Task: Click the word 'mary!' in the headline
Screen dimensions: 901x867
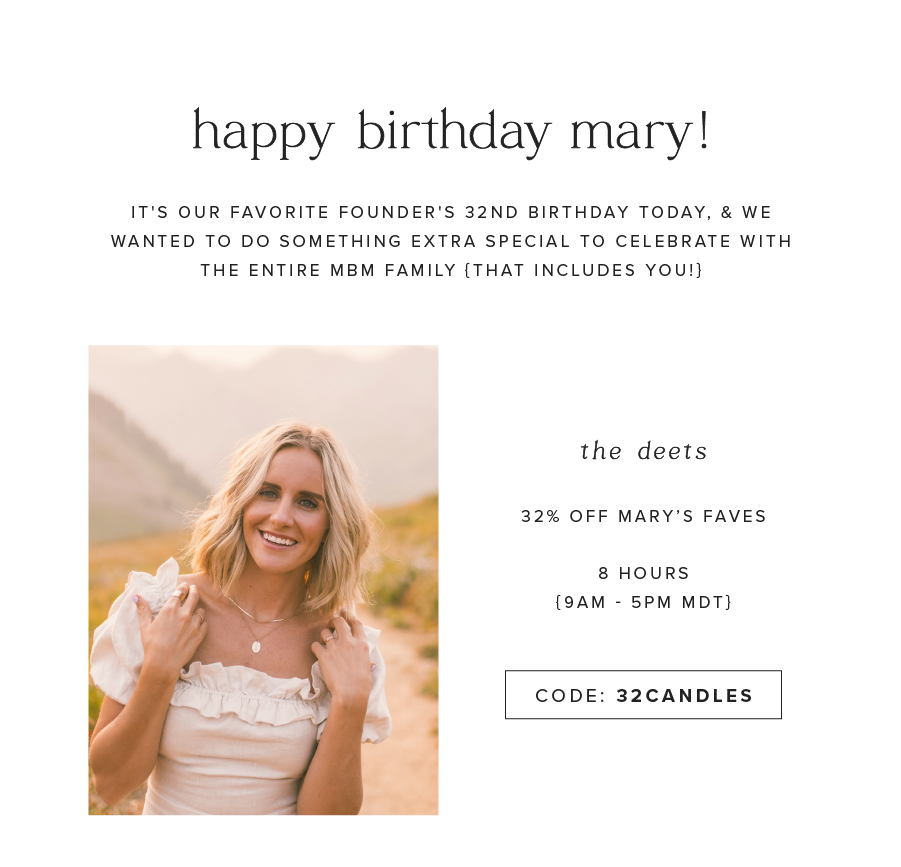Action: click(x=641, y=133)
